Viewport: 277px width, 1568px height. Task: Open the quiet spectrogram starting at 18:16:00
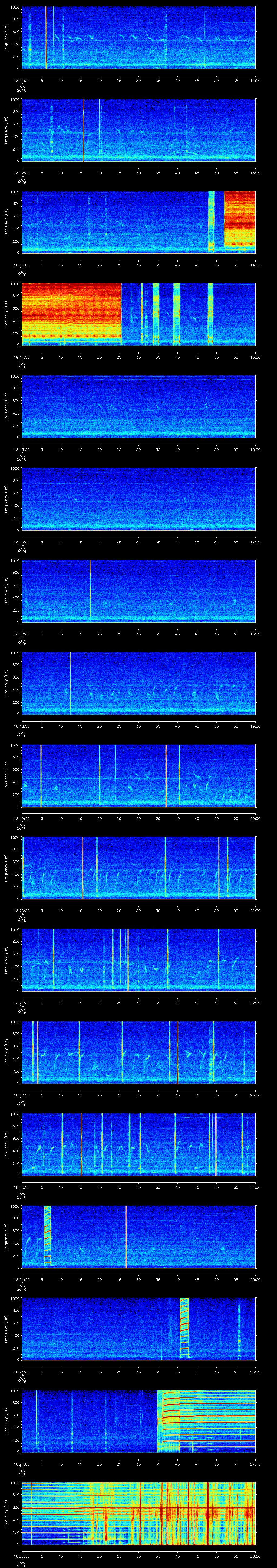point(138,499)
